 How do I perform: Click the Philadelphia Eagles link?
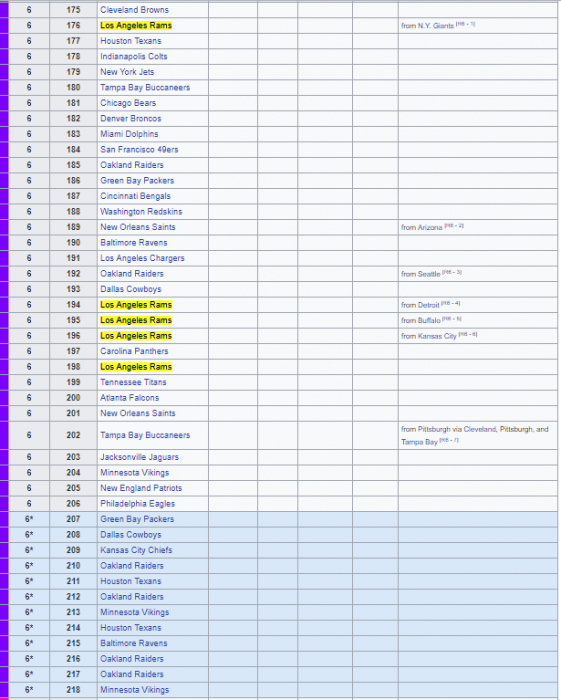(137, 504)
